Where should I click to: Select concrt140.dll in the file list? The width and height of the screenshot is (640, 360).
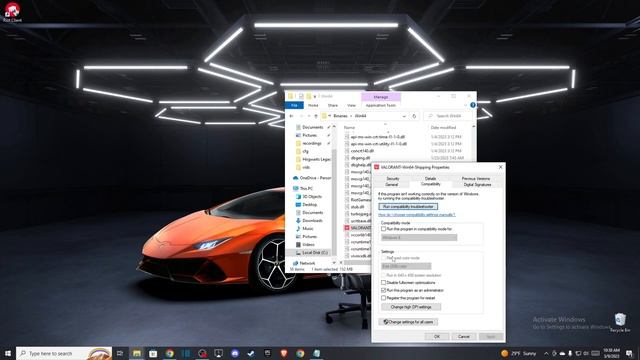click(x=362, y=151)
